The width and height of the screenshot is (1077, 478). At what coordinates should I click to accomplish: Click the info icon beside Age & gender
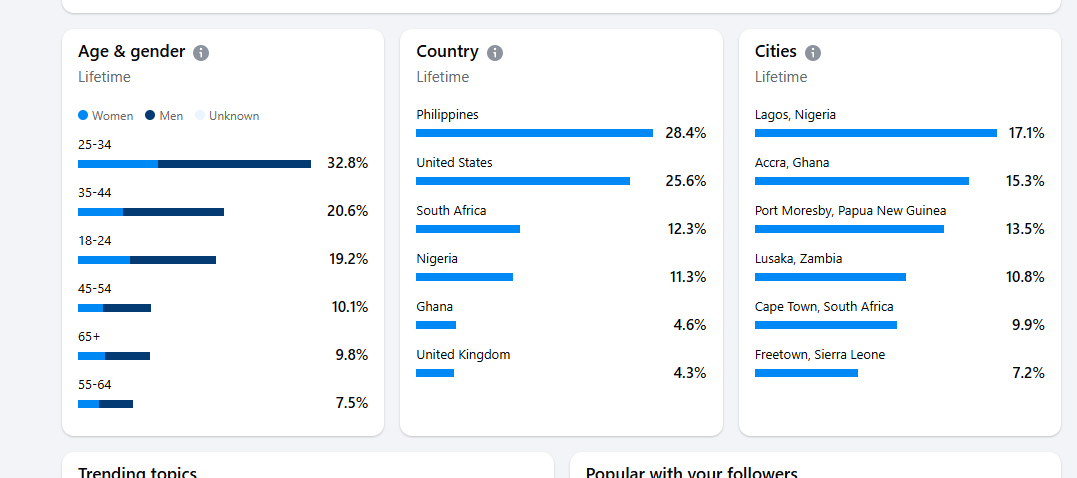(x=201, y=53)
